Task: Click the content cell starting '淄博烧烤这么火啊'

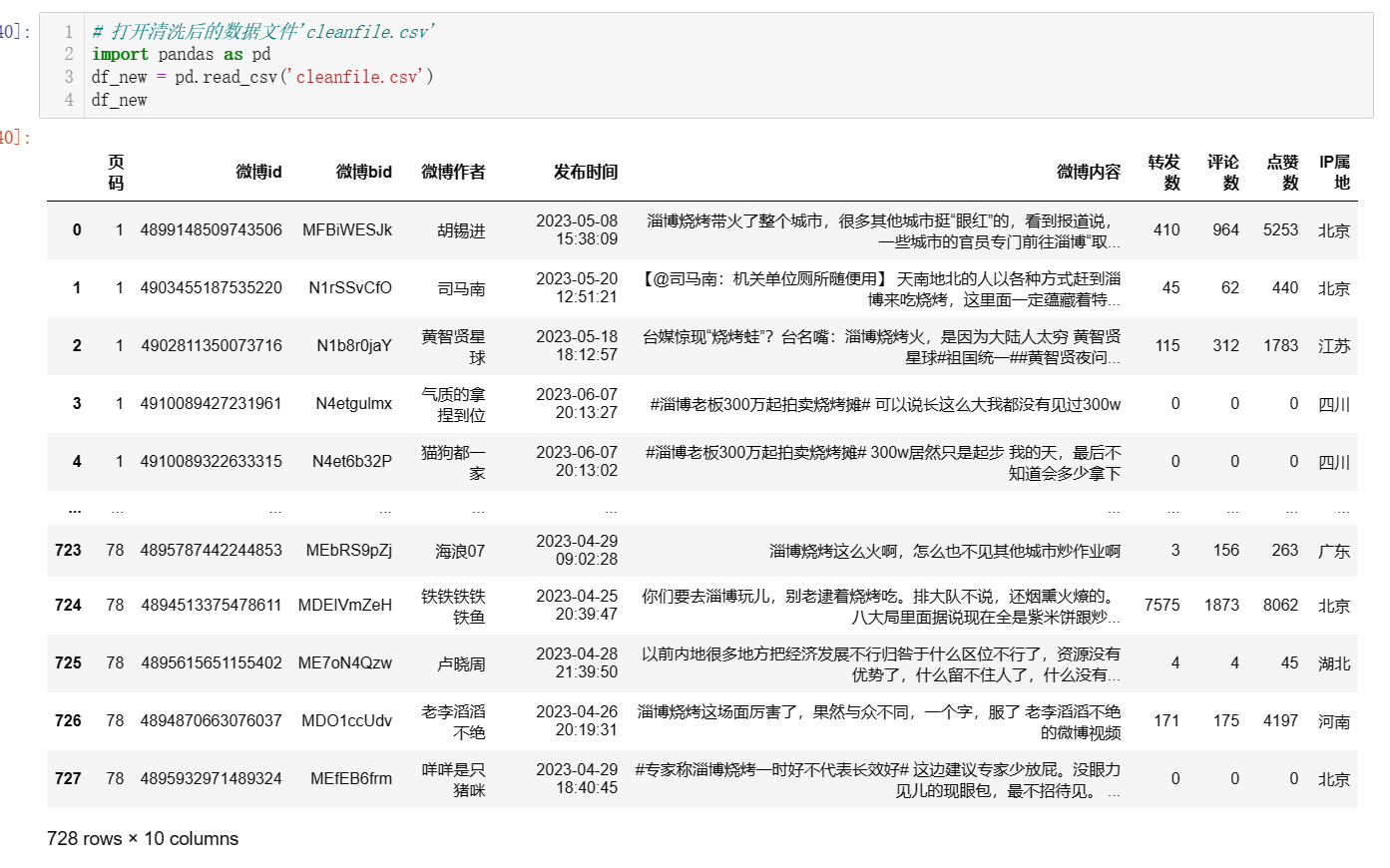Action: click(x=945, y=551)
